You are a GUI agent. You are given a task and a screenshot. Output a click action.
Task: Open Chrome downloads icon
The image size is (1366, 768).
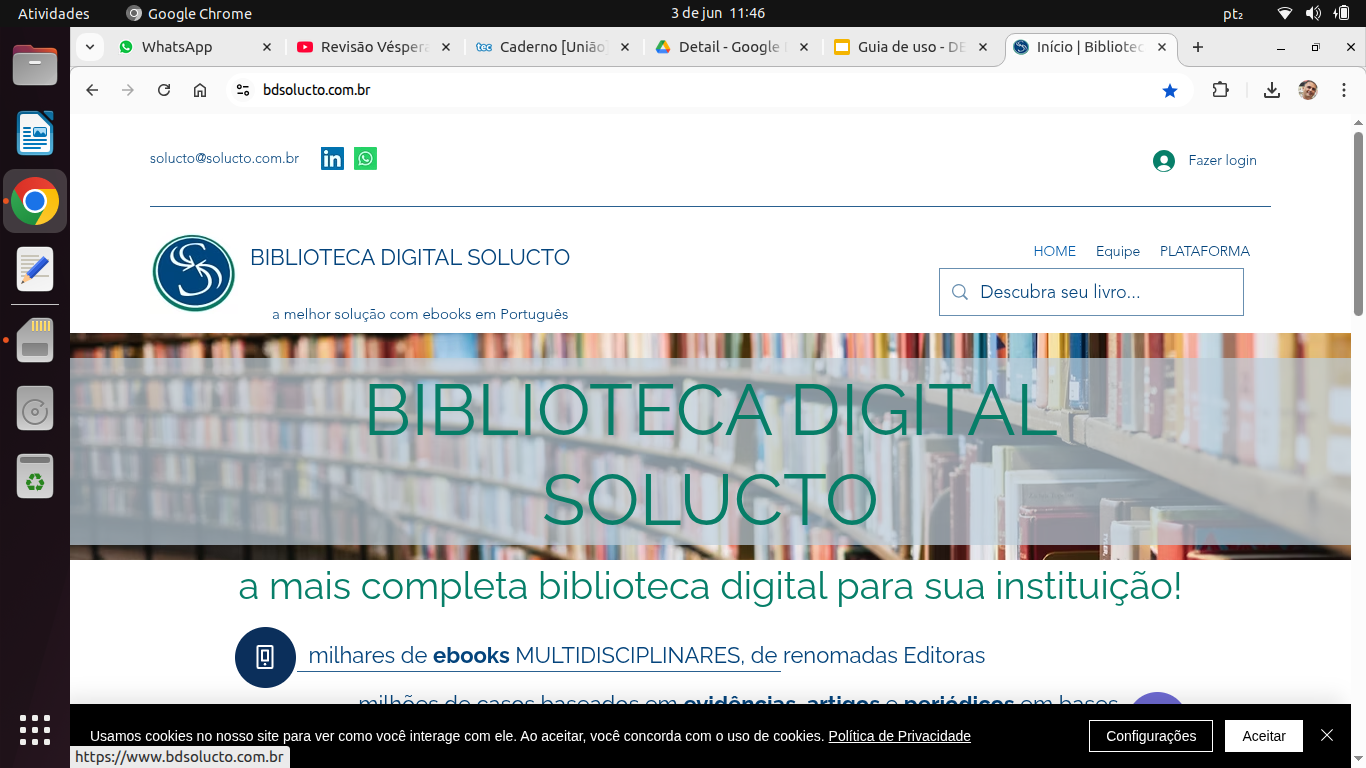[x=1271, y=90]
